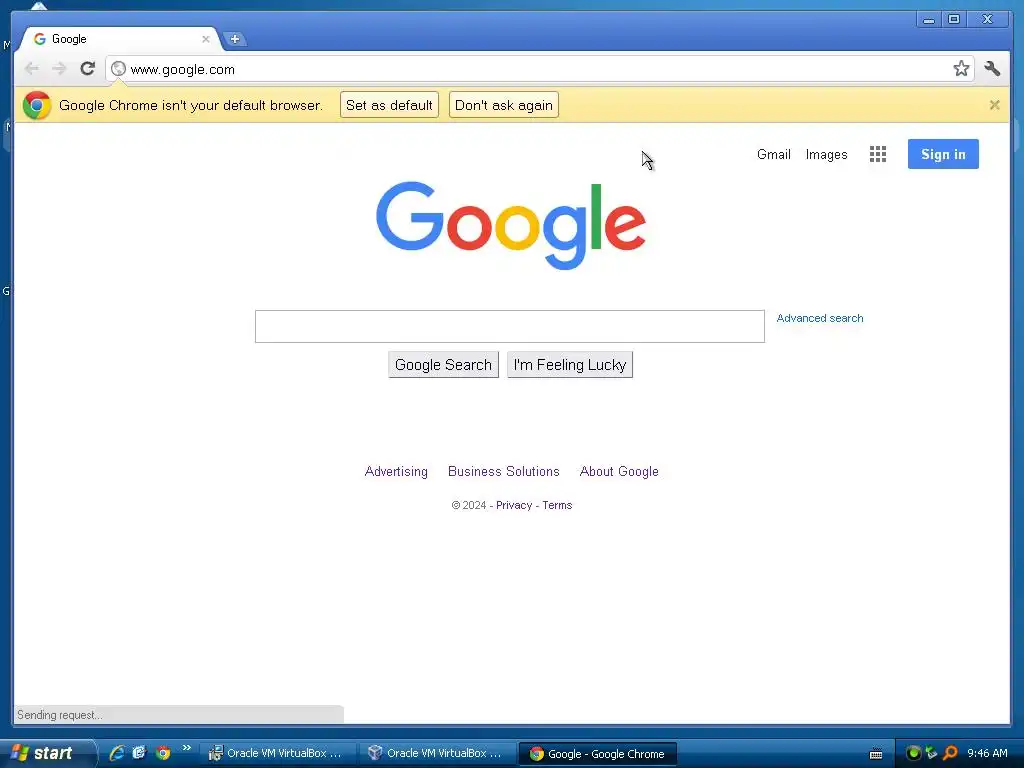This screenshot has height=768, width=1024.
Task: Click the orange magnifier tray icon
Action: [x=950, y=753]
